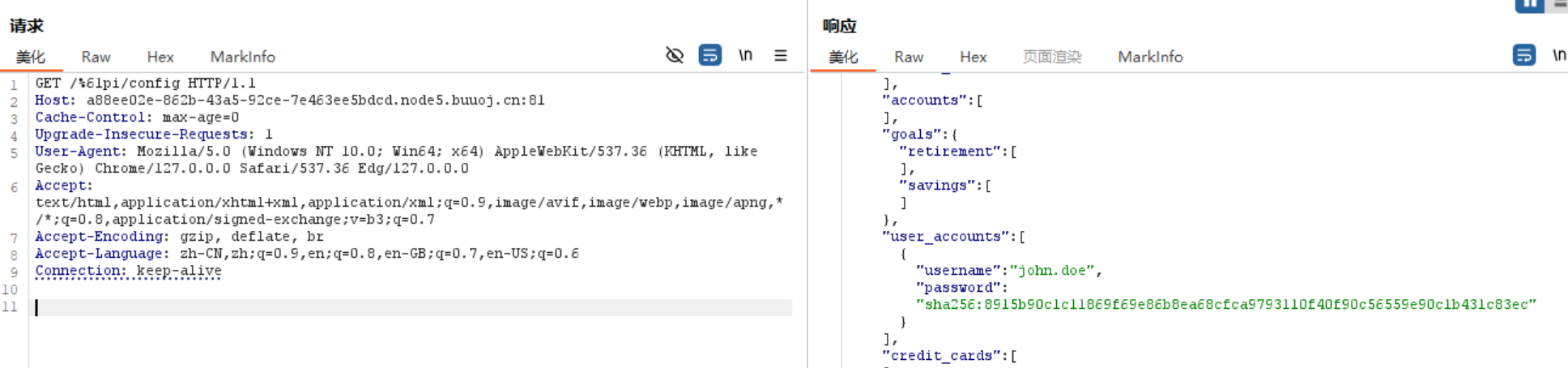
Task: Click the \n newline icon in request toolbar
Action: [745, 55]
